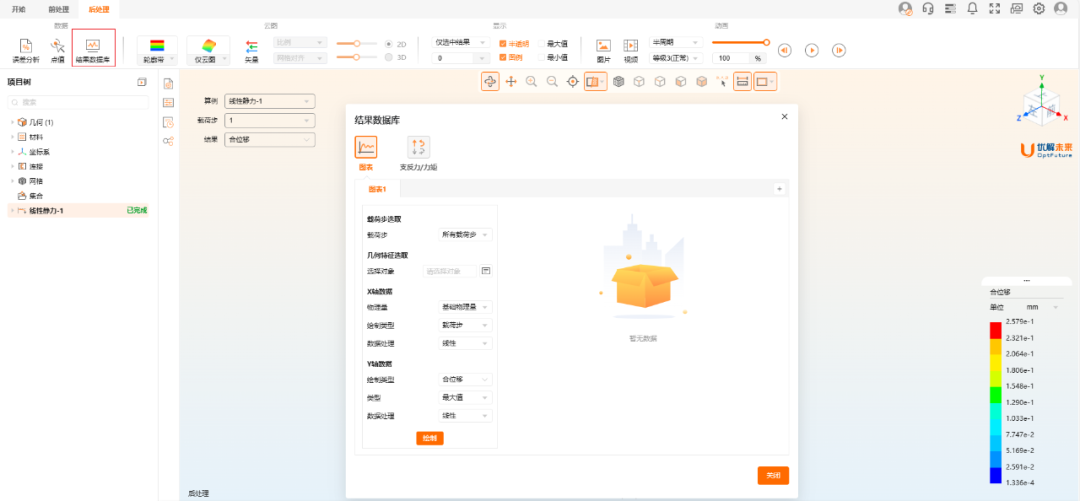The height and width of the screenshot is (501, 1080).
Task: Activate the pan move tool
Action: (511, 81)
